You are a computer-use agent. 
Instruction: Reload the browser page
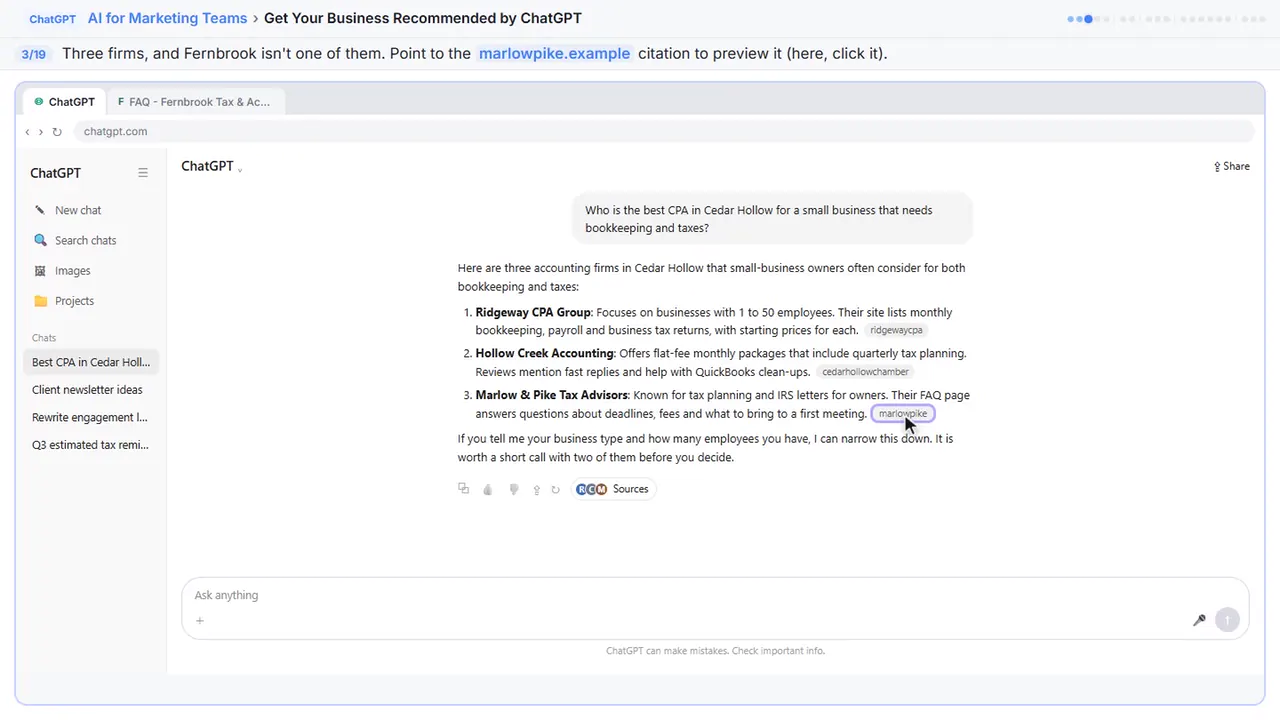point(57,132)
